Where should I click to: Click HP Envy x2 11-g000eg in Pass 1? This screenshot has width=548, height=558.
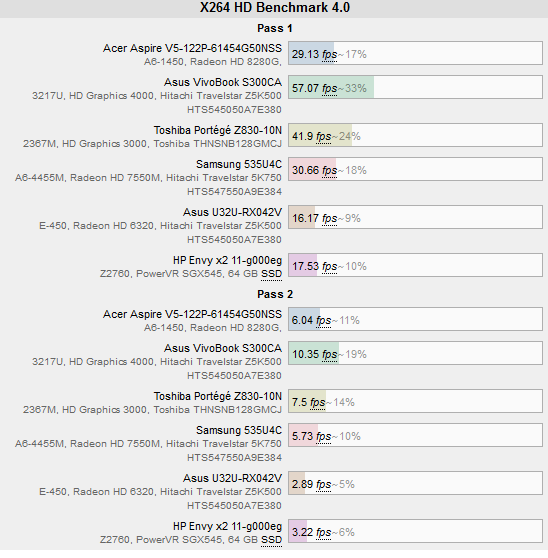click(x=227, y=260)
